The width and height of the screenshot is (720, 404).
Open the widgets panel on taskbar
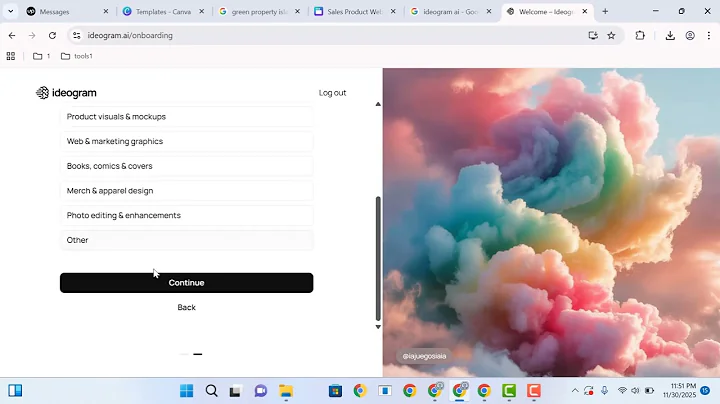(15, 391)
